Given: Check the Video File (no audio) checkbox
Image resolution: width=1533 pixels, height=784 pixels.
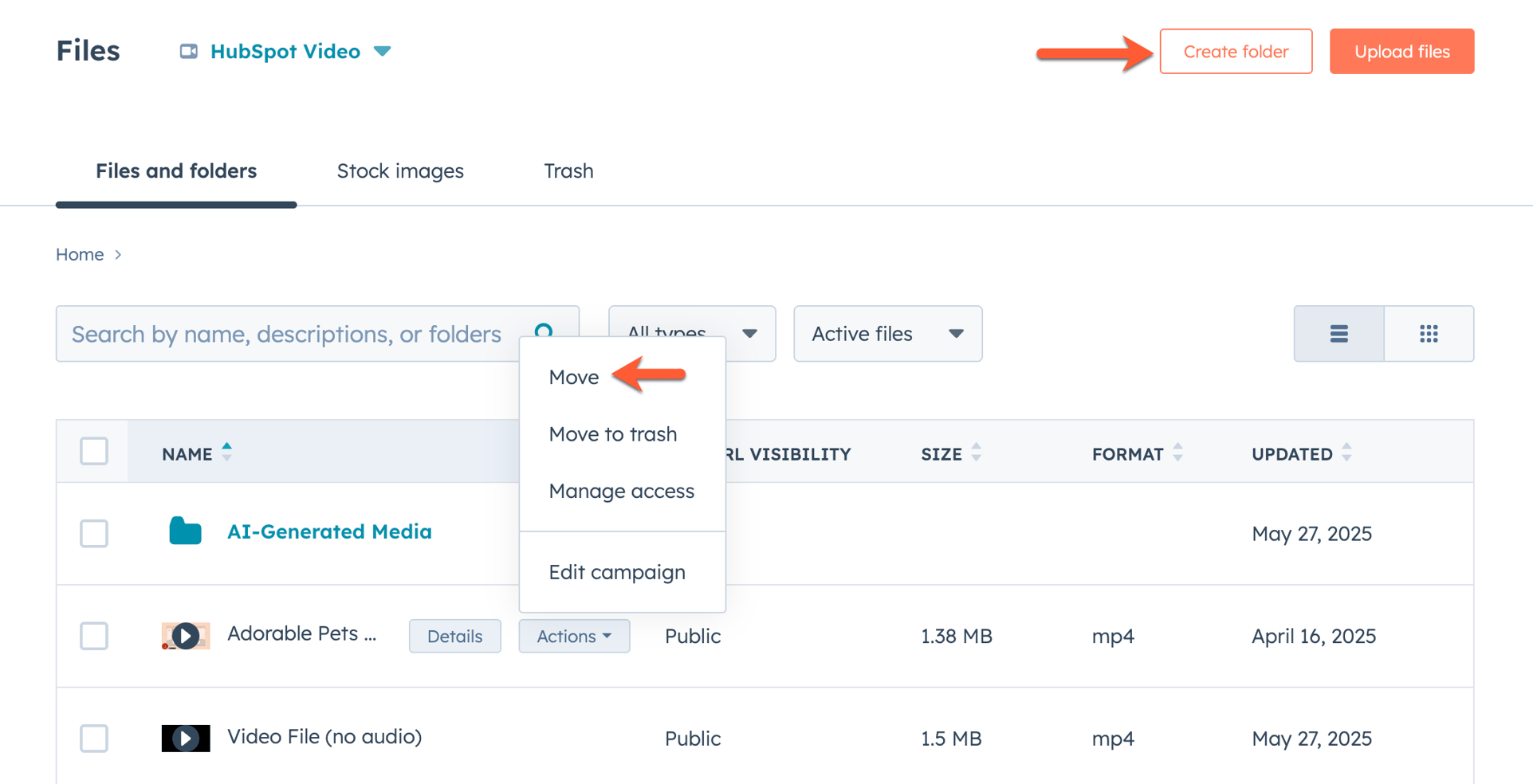Looking at the screenshot, I should point(93,738).
